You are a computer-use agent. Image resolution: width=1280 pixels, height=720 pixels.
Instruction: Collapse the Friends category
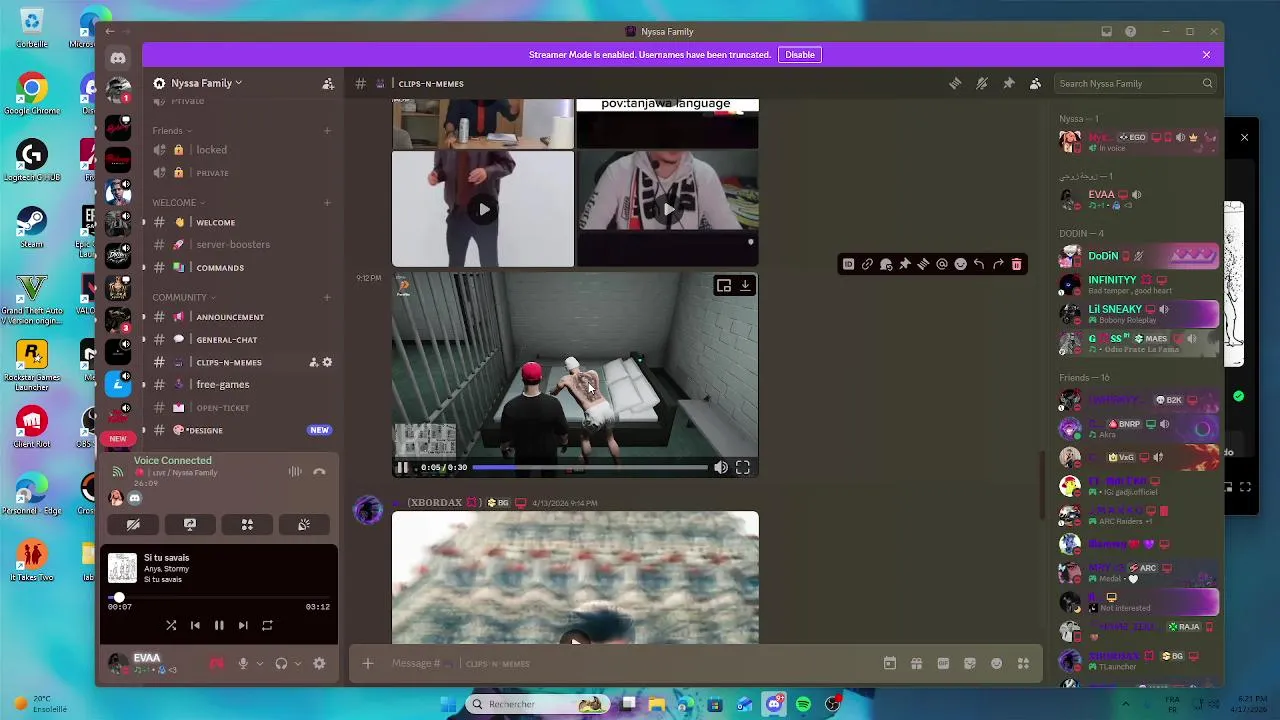tap(172, 130)
